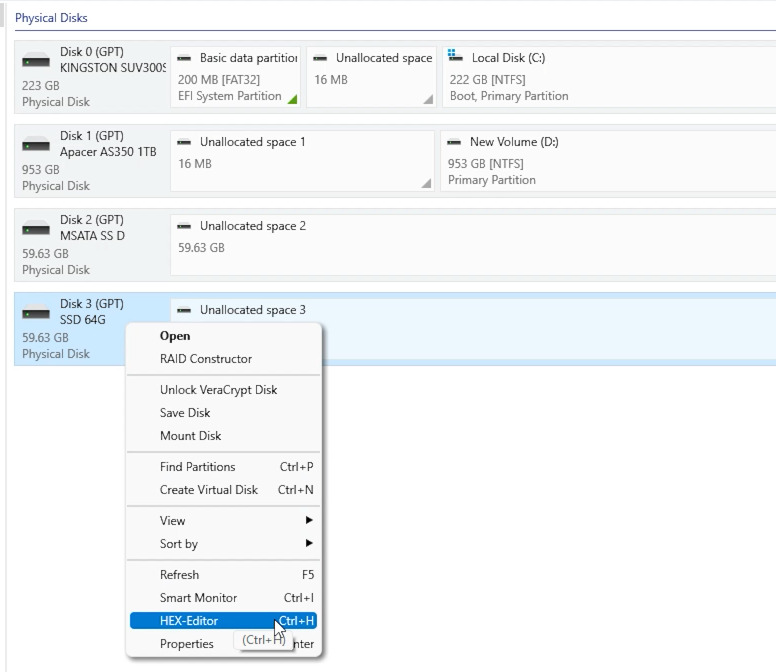776x672 pixels.
Task: Select the New Volume (D:) partition tile
Action: 608,161
